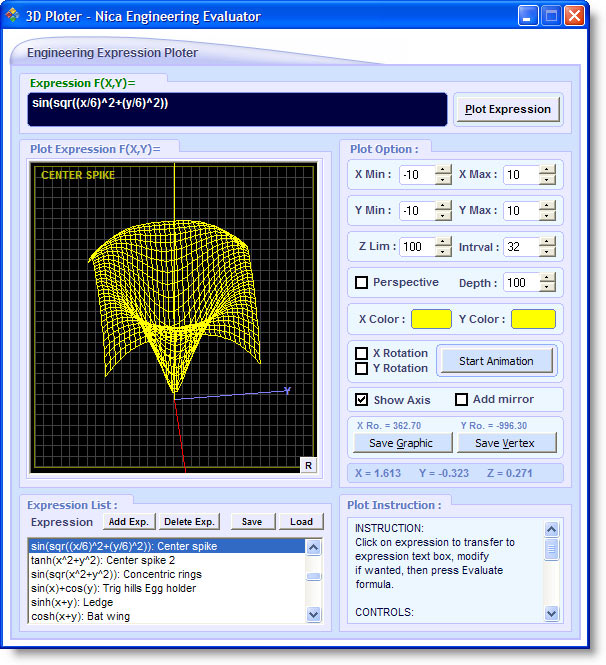Click the 3D Ploter app icon in title bar
The height and width of the screenshot is (665, 606).
(13, 16)
